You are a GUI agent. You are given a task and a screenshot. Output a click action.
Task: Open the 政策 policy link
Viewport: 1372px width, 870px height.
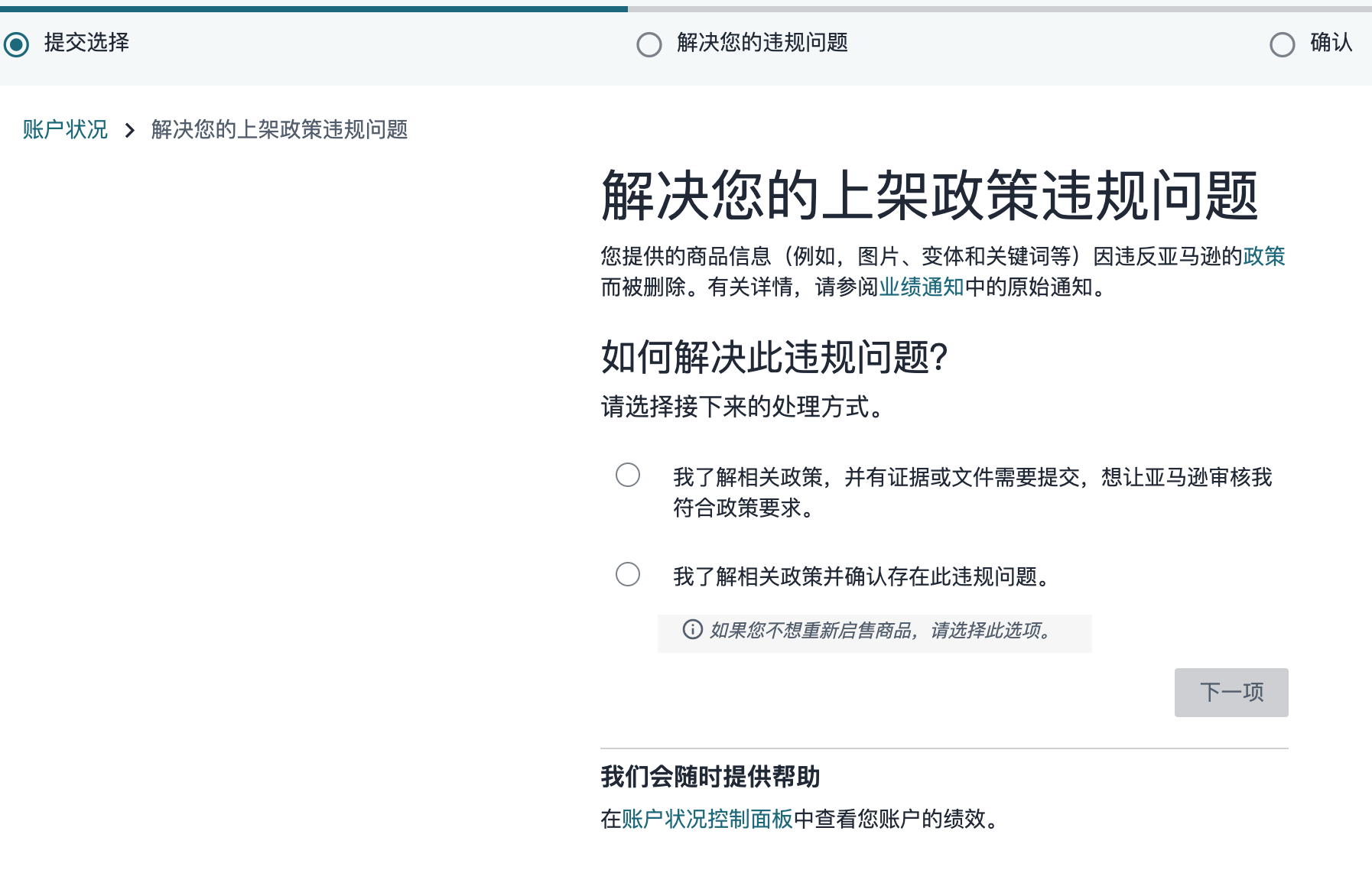[1264, 256]
